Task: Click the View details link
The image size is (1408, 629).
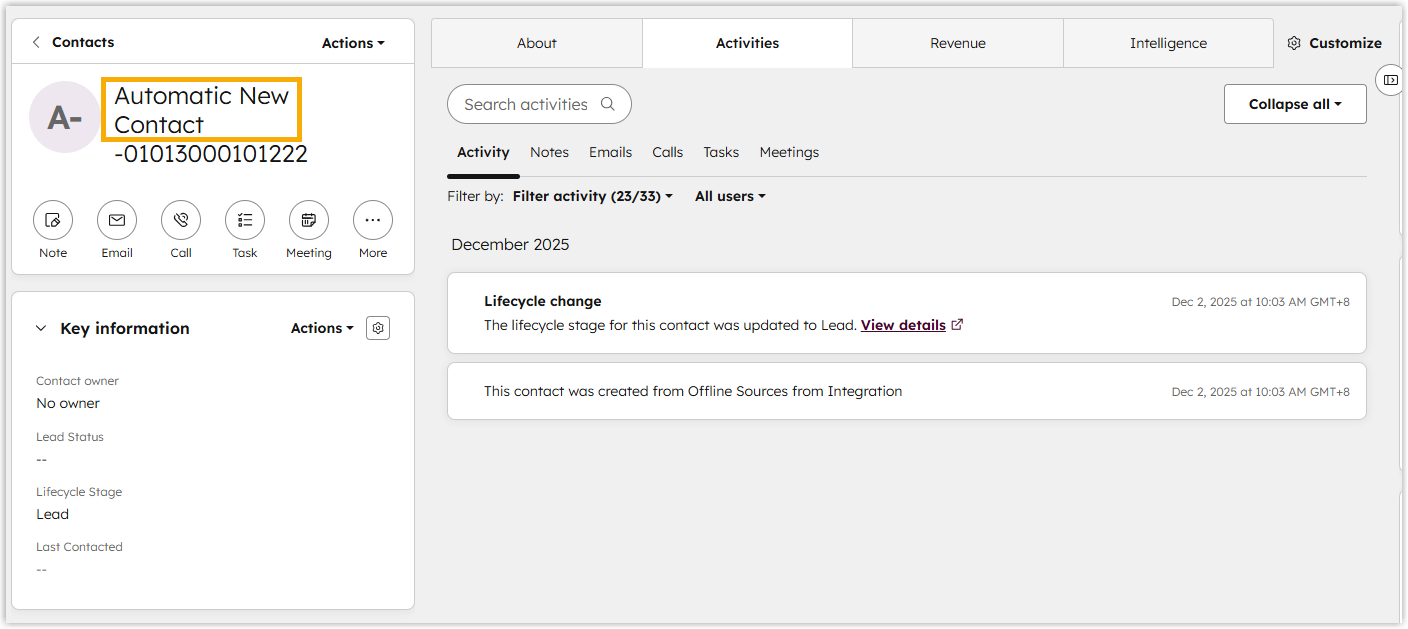Action: click(x=903, y=325)
